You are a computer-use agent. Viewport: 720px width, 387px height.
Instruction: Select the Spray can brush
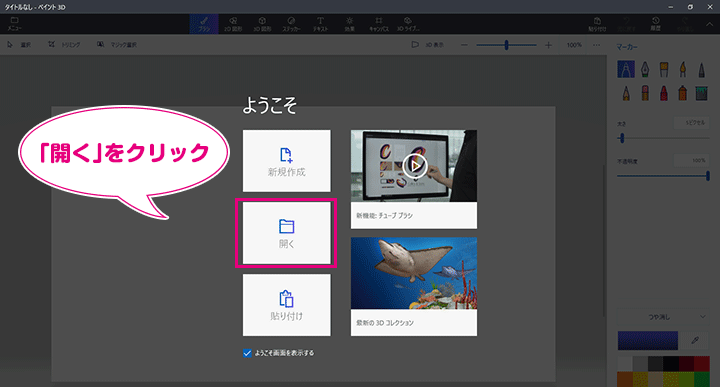683,93
